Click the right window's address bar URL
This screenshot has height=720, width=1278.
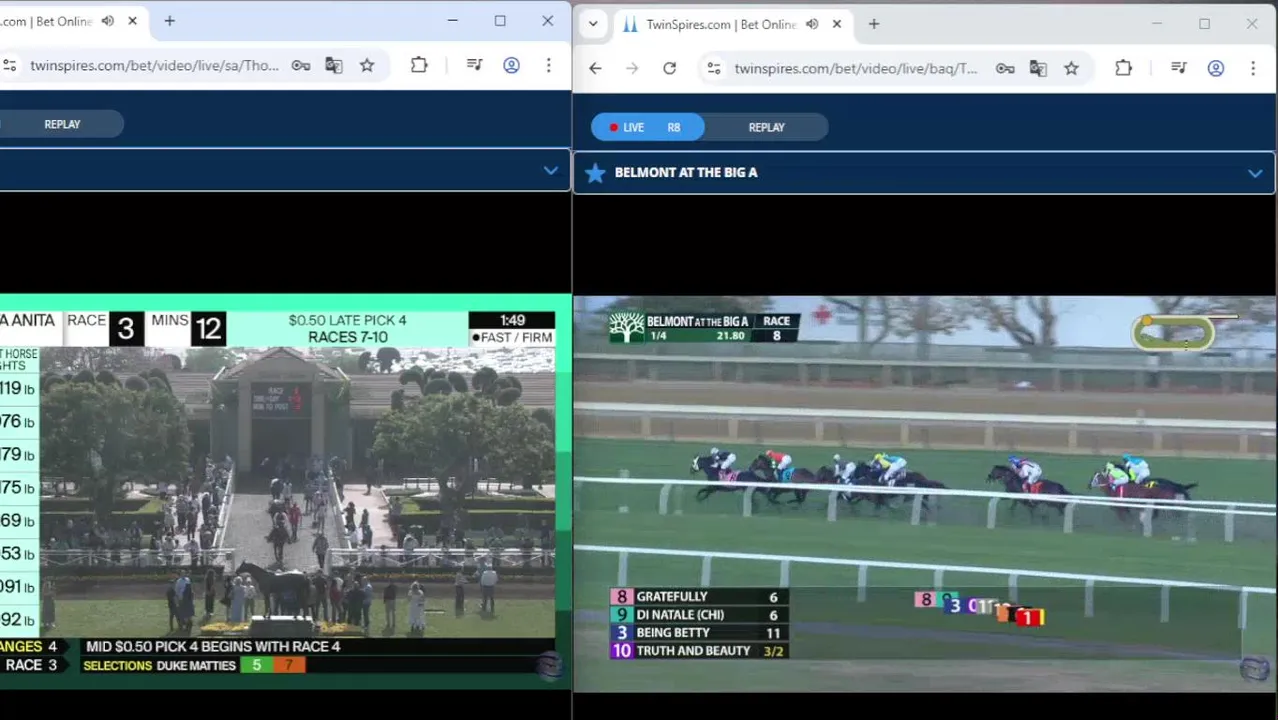point(856,69)
